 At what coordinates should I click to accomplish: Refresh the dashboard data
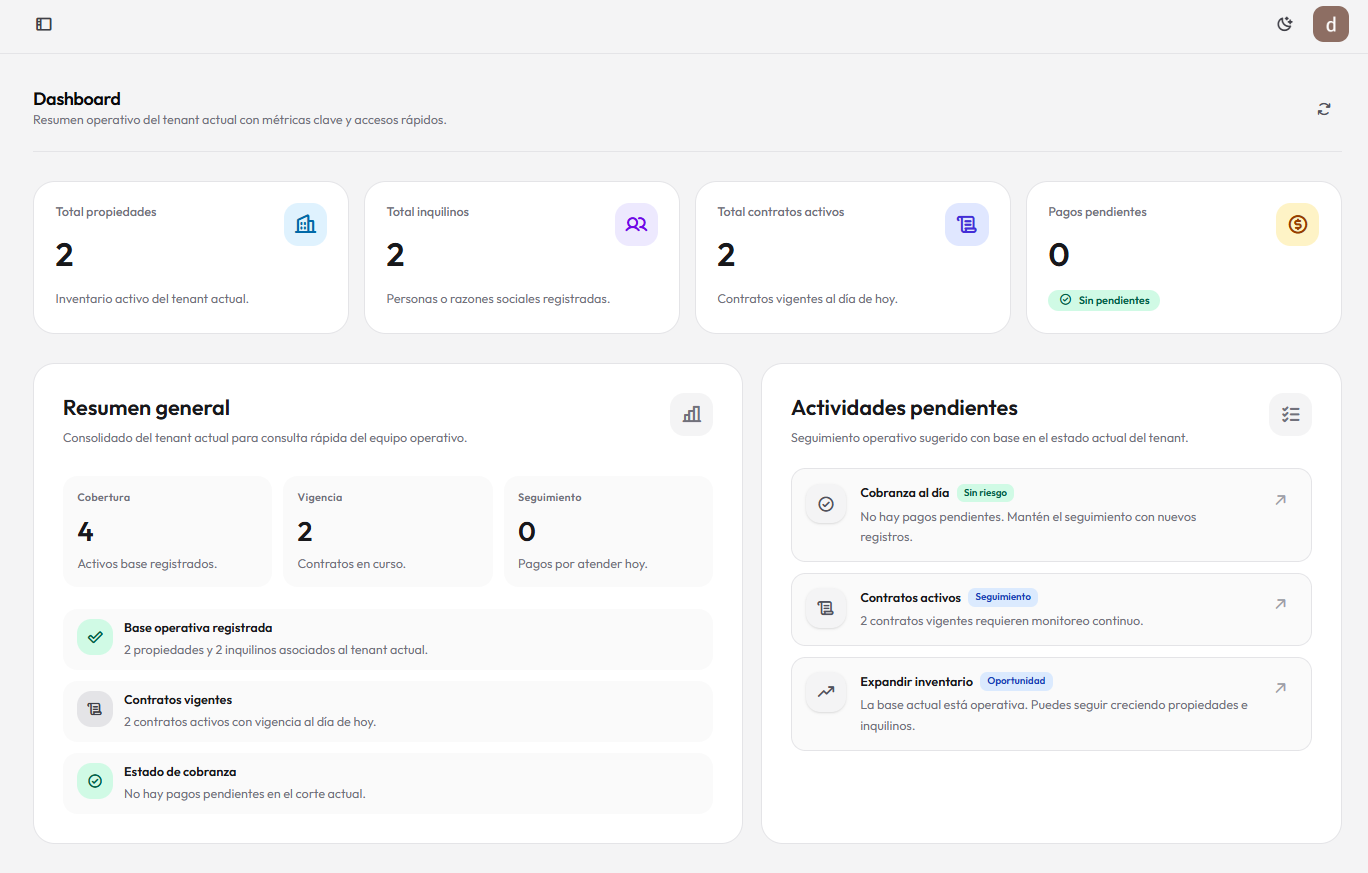pyautogui.click(x=1324, y=109)
